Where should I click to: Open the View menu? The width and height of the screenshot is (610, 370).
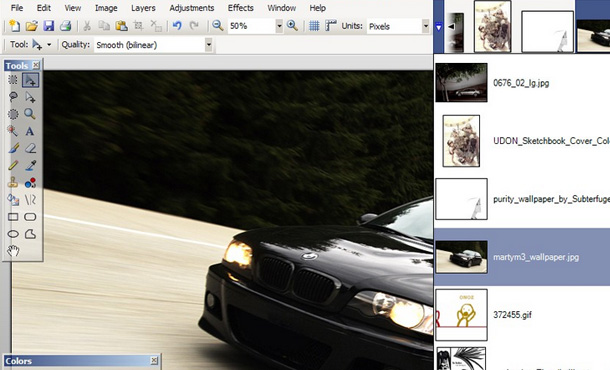point(73,8)
